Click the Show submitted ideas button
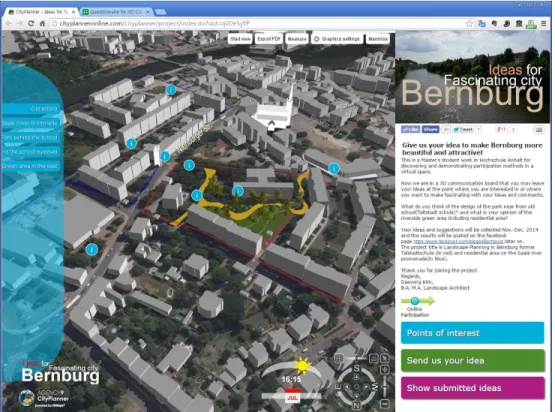The width and height of the screenshot is (555, 412). 472,388
